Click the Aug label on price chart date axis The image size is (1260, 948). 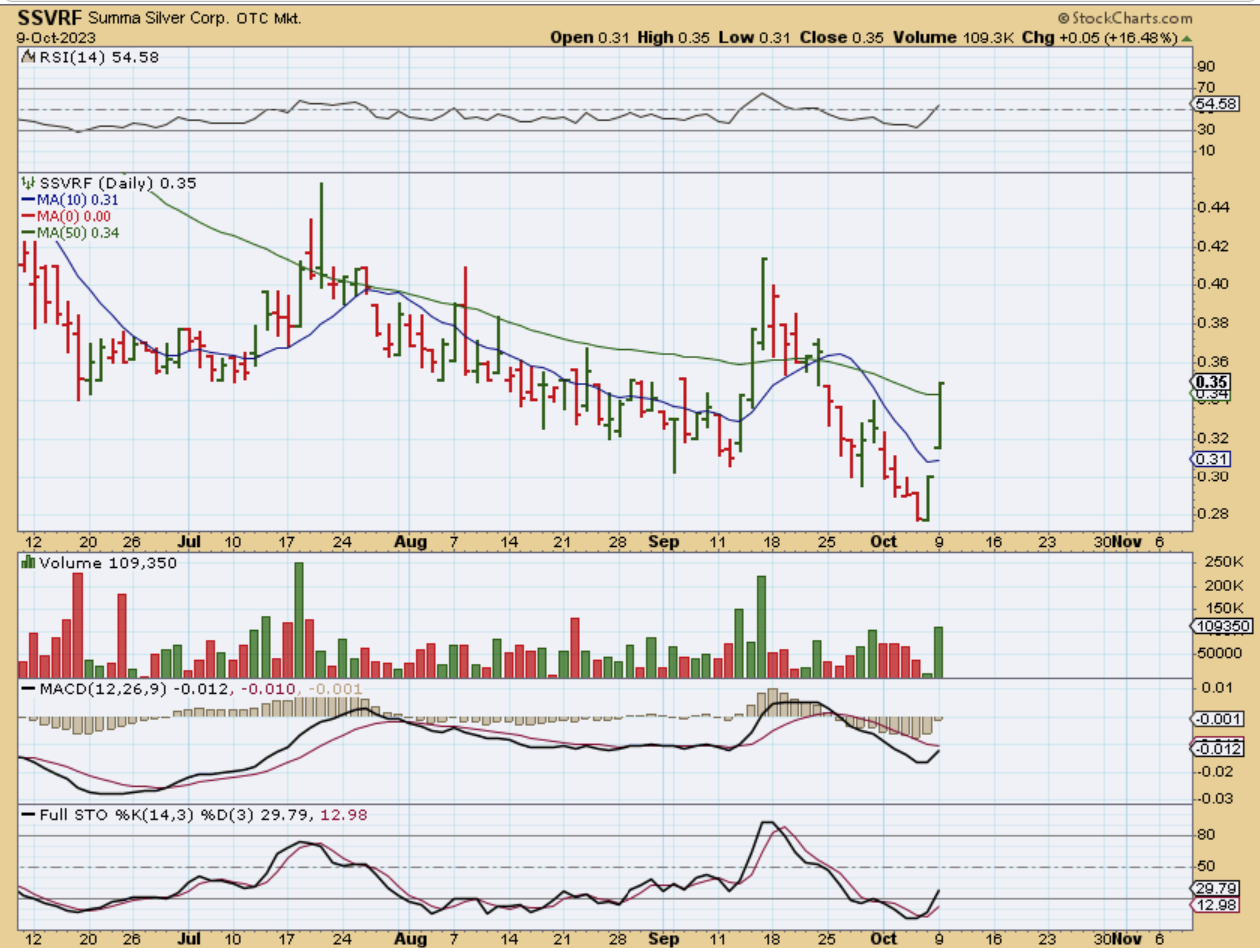pos(410,542)
